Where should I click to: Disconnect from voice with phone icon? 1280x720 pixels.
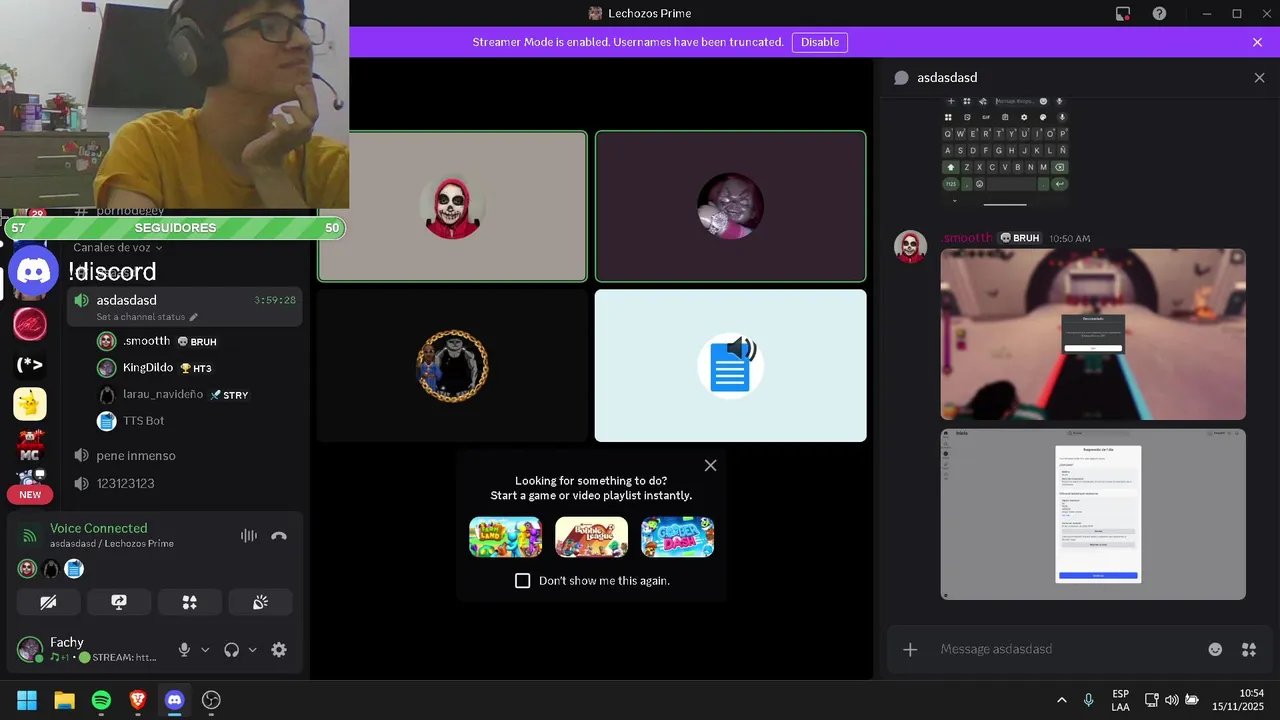[x=279, y=536]
